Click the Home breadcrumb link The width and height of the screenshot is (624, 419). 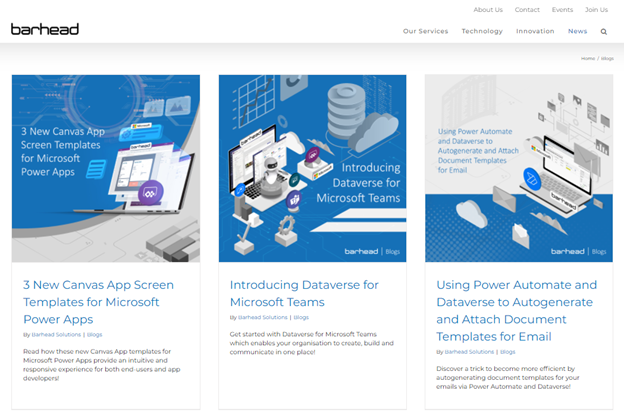[x=588, y=58]
